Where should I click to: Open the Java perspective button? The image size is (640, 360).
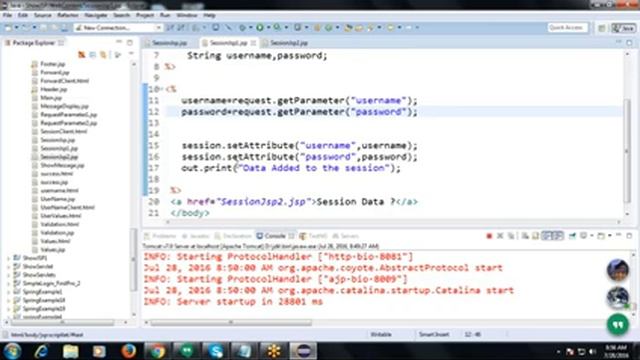[623, 28]
